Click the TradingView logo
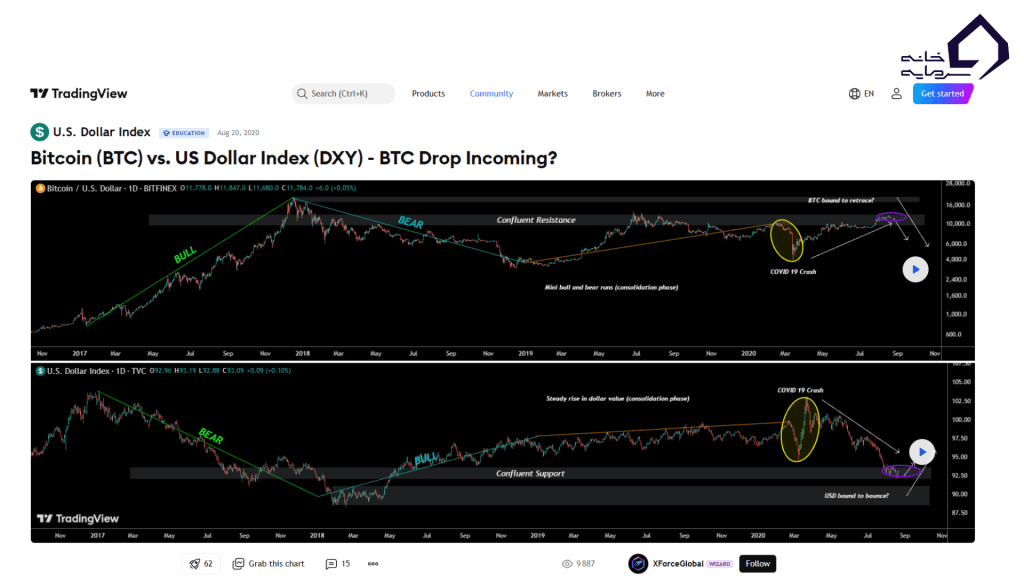Viewport: 1024px width, 576px height. pos(78,93)
